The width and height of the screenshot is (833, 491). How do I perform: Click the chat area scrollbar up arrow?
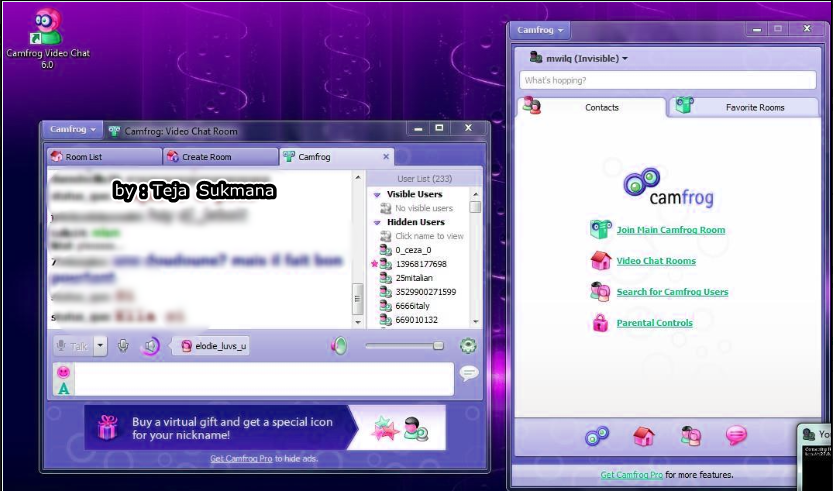pyautogui.click(x=358, y=177)
